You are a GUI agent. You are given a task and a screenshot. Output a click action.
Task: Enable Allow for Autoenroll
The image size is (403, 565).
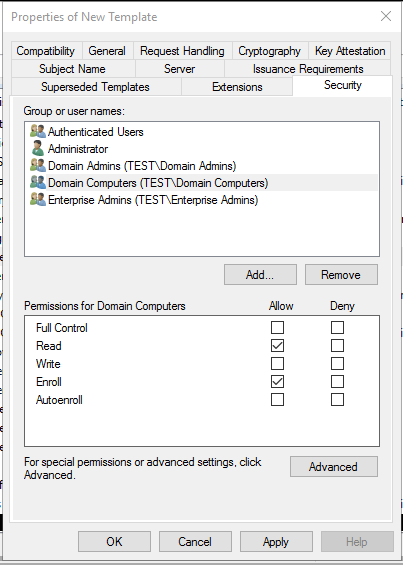(277, 400)
